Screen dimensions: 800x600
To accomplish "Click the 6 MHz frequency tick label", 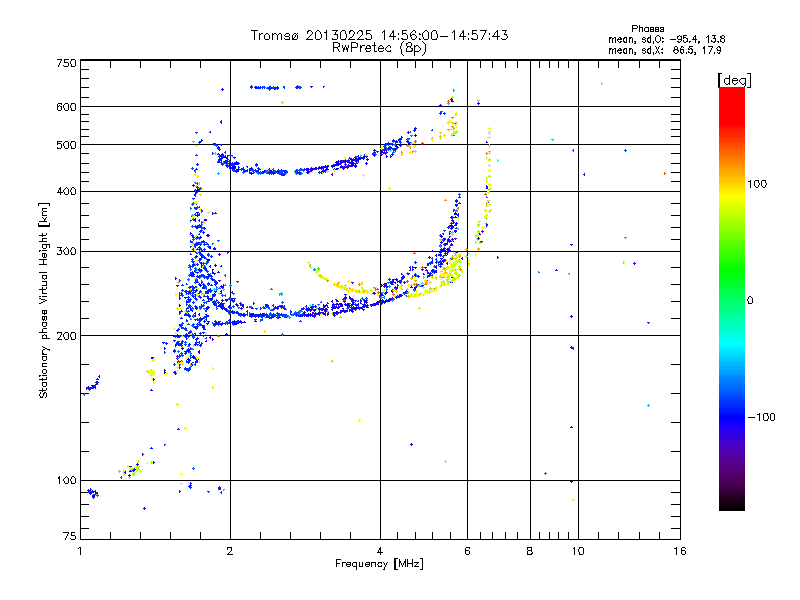I will pyautogui.click(x=467, y=551).
